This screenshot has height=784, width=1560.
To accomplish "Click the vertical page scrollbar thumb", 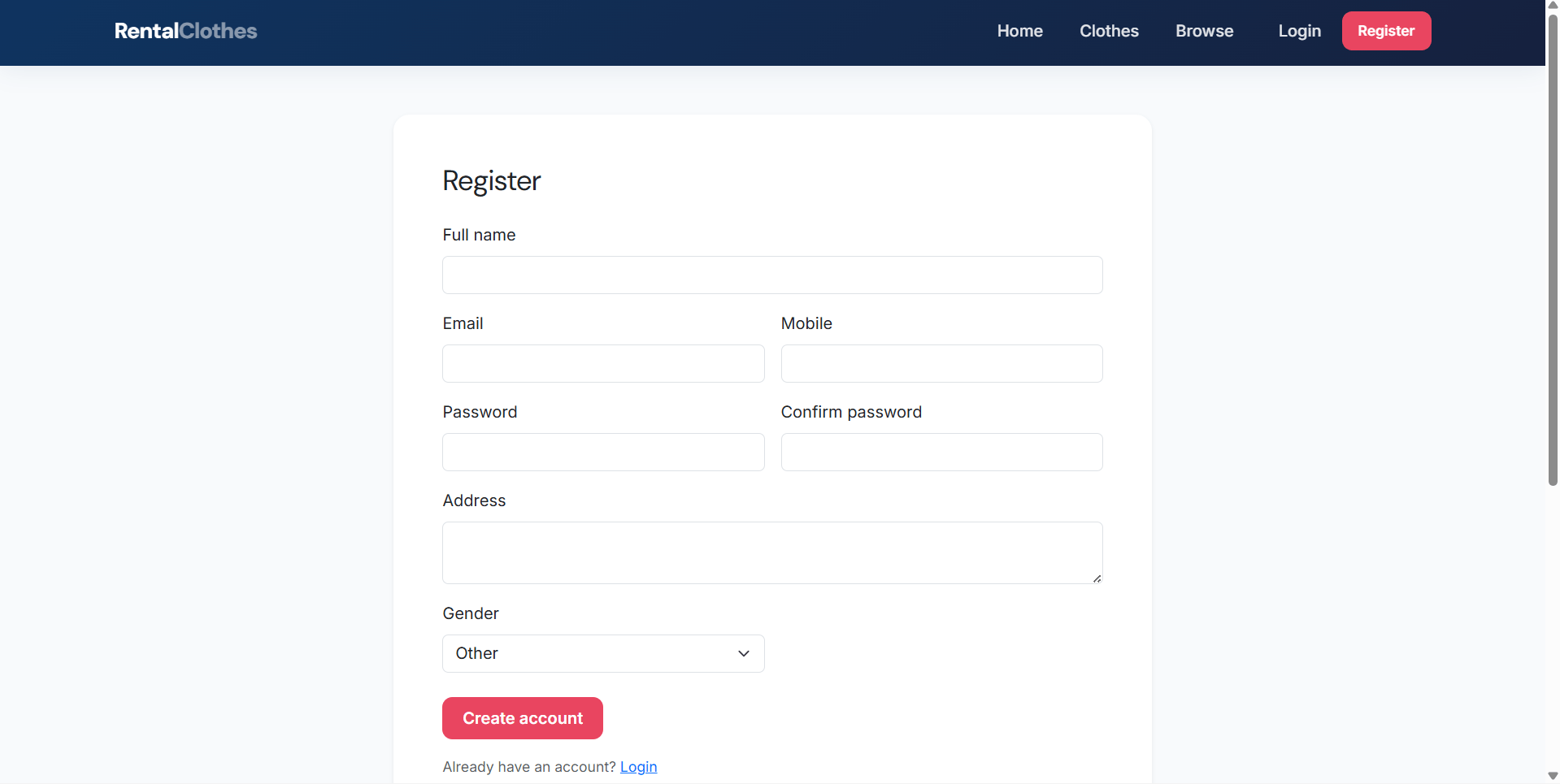I will click(x=1553, y=249).
